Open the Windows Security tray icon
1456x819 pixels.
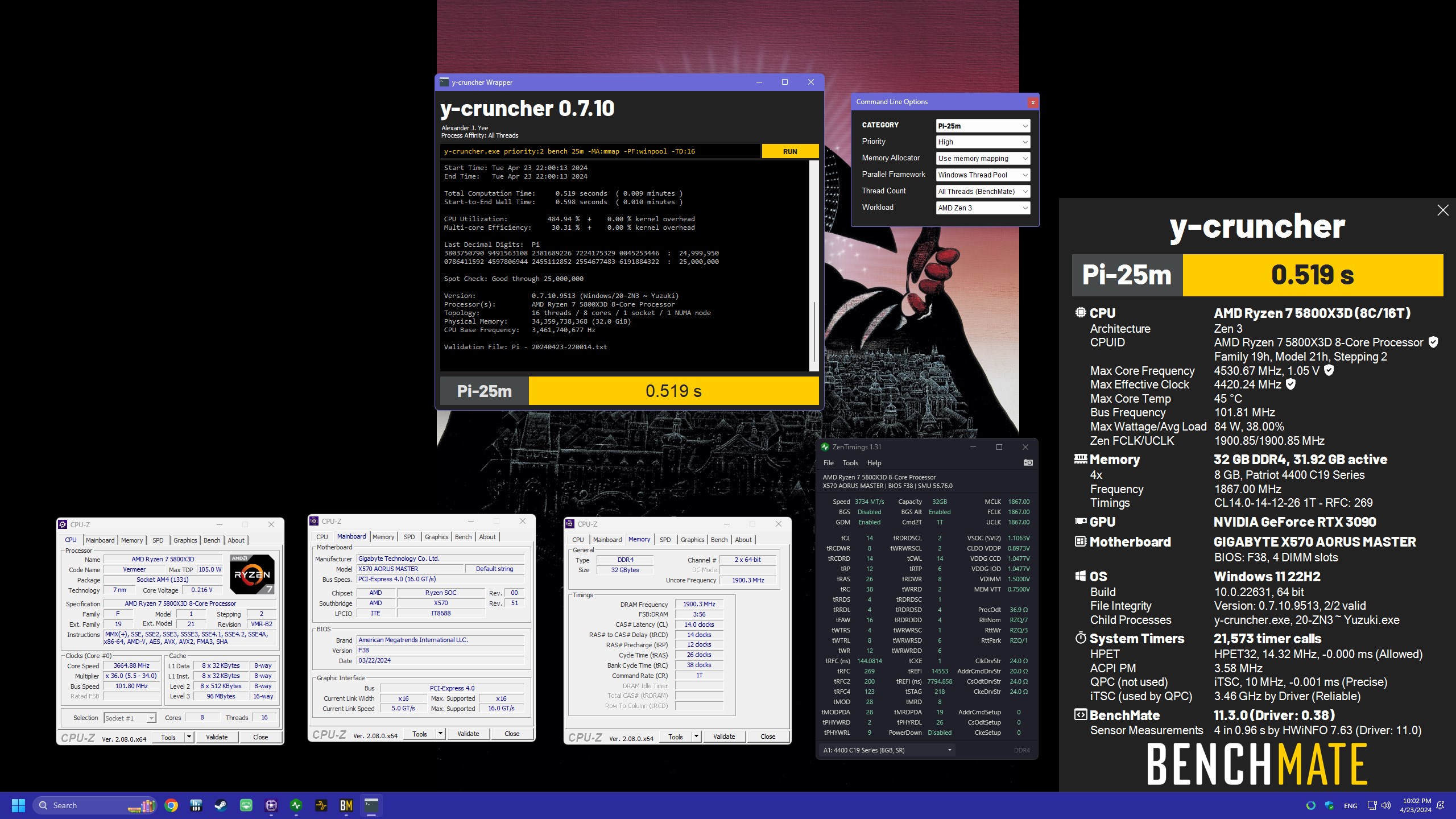point(1329,805)
